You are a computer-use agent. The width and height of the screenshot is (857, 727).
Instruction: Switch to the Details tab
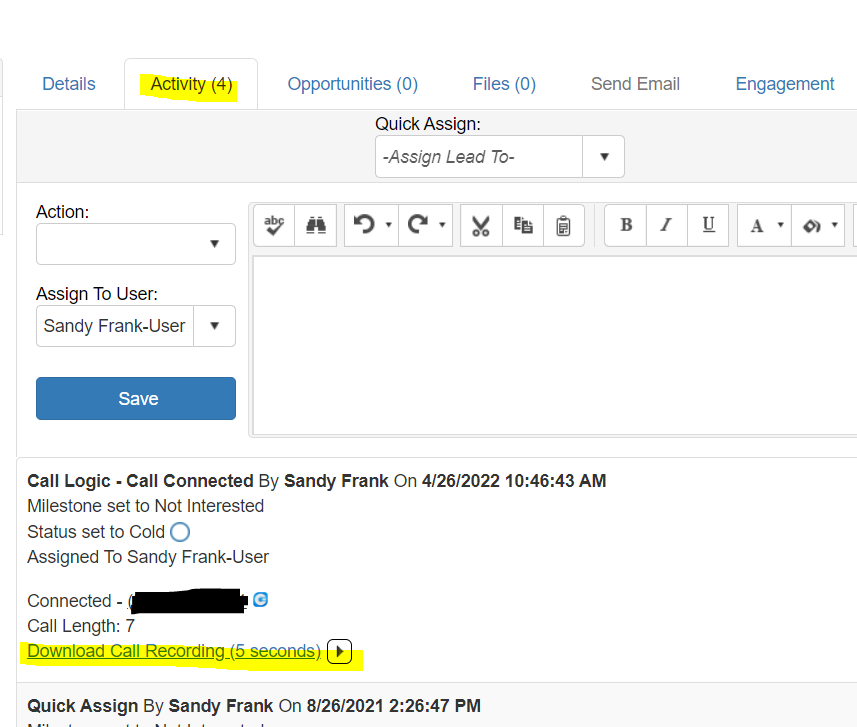point(69,84)
